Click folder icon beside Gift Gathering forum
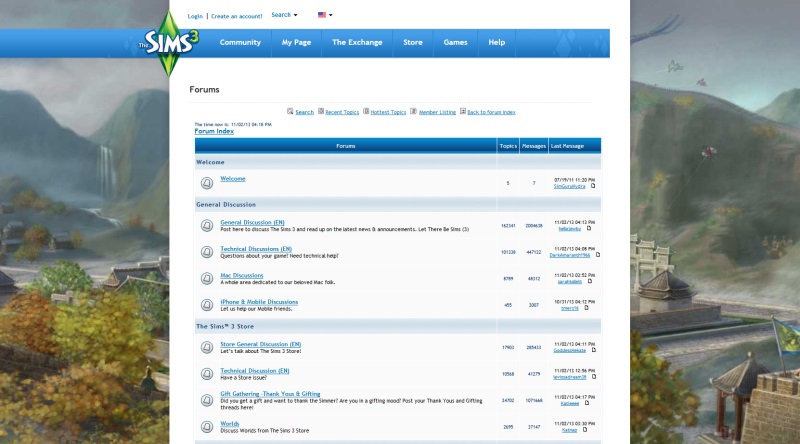The image size is (800, 444). [x=207, y=400]
